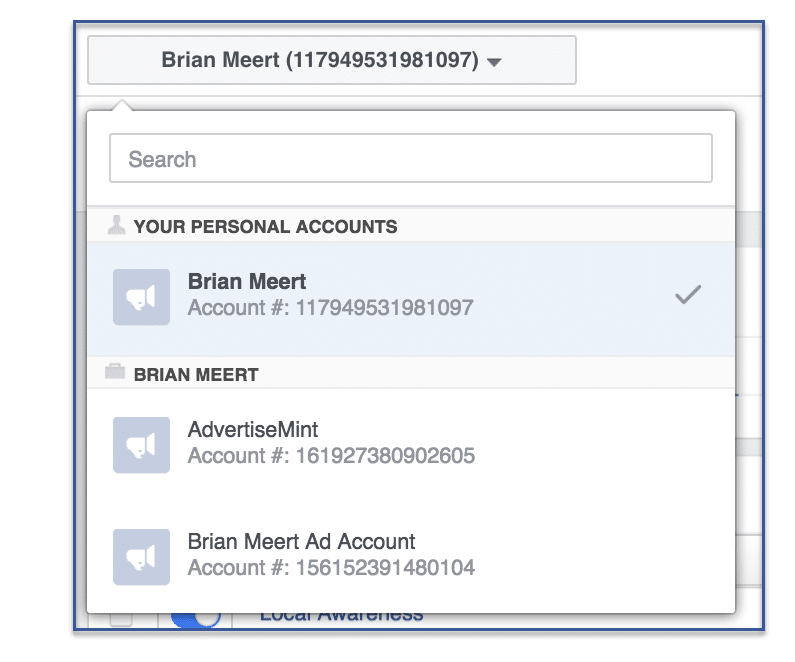
Task: Click the megaphone icon beside AdvertiseMint
Action: (x=141, y=445)
